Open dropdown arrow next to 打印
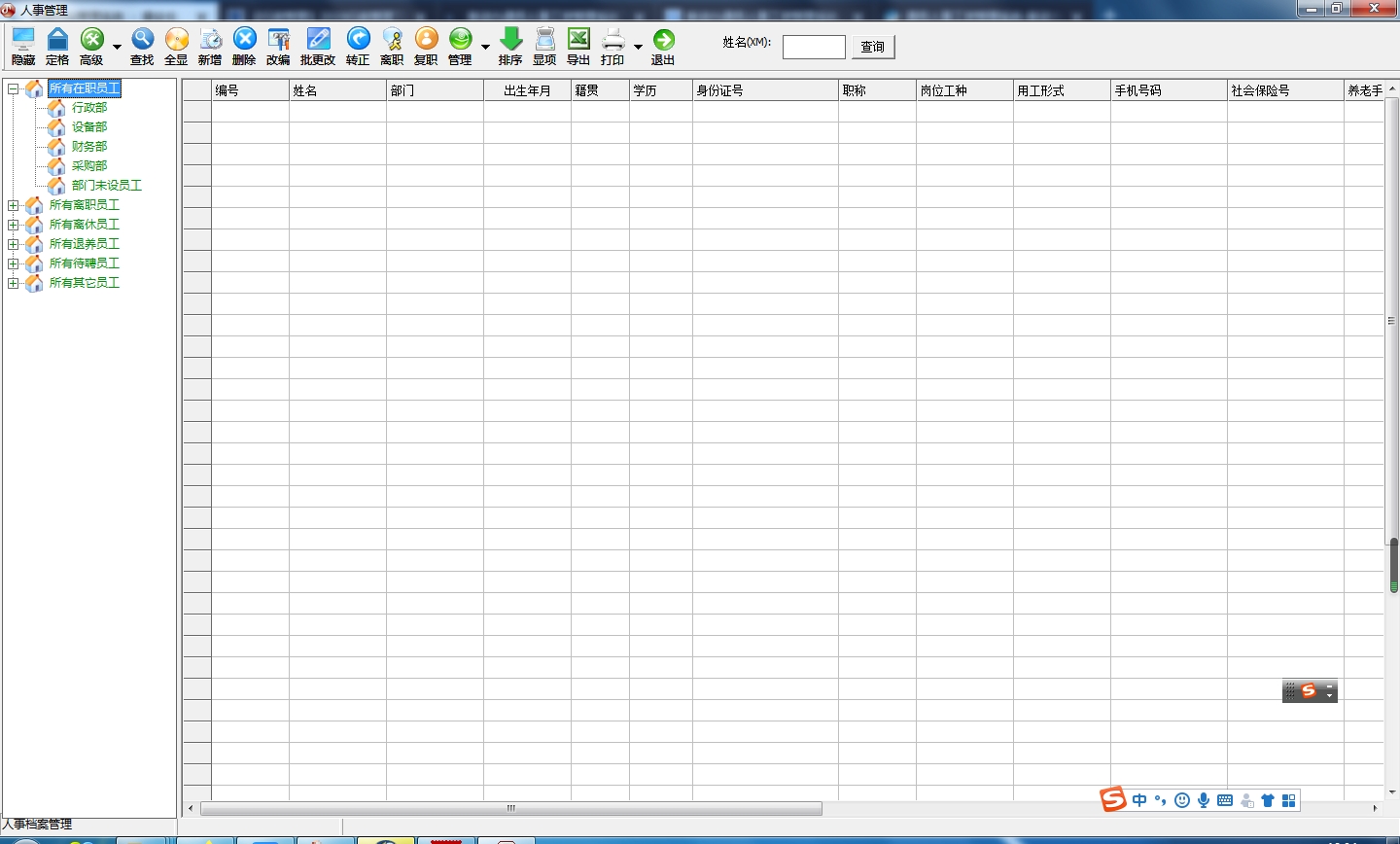The image size is (1400, 844). [638, 47]
